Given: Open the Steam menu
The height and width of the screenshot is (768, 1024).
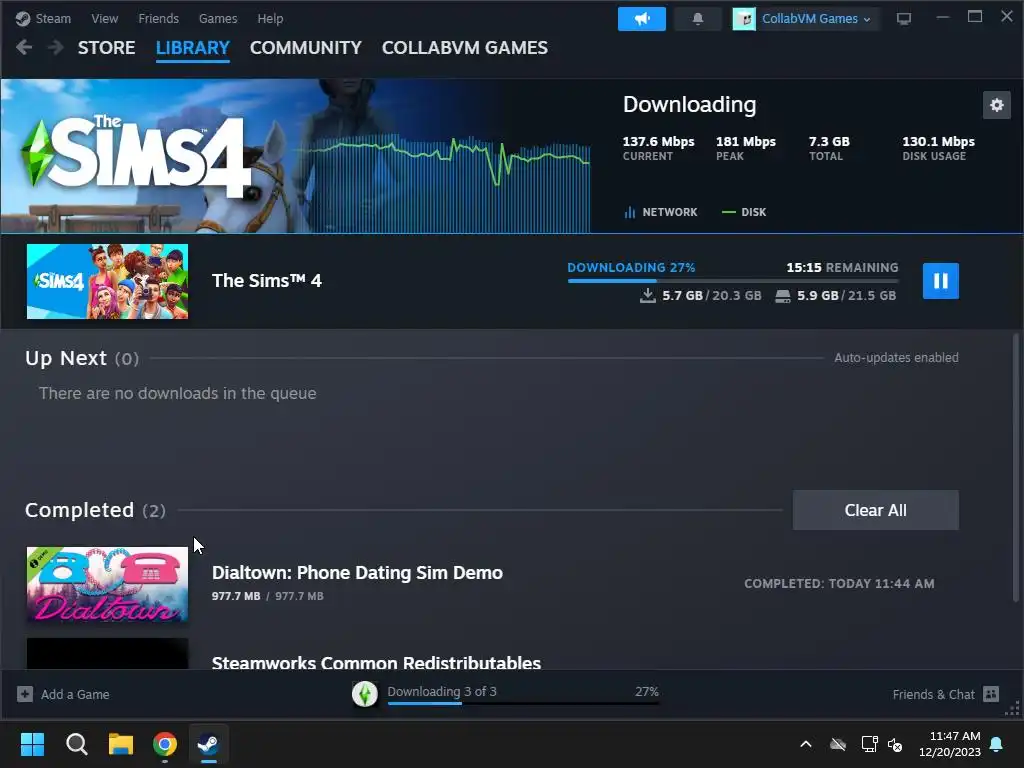Looking at the screenshot, I should coord(53,18).
